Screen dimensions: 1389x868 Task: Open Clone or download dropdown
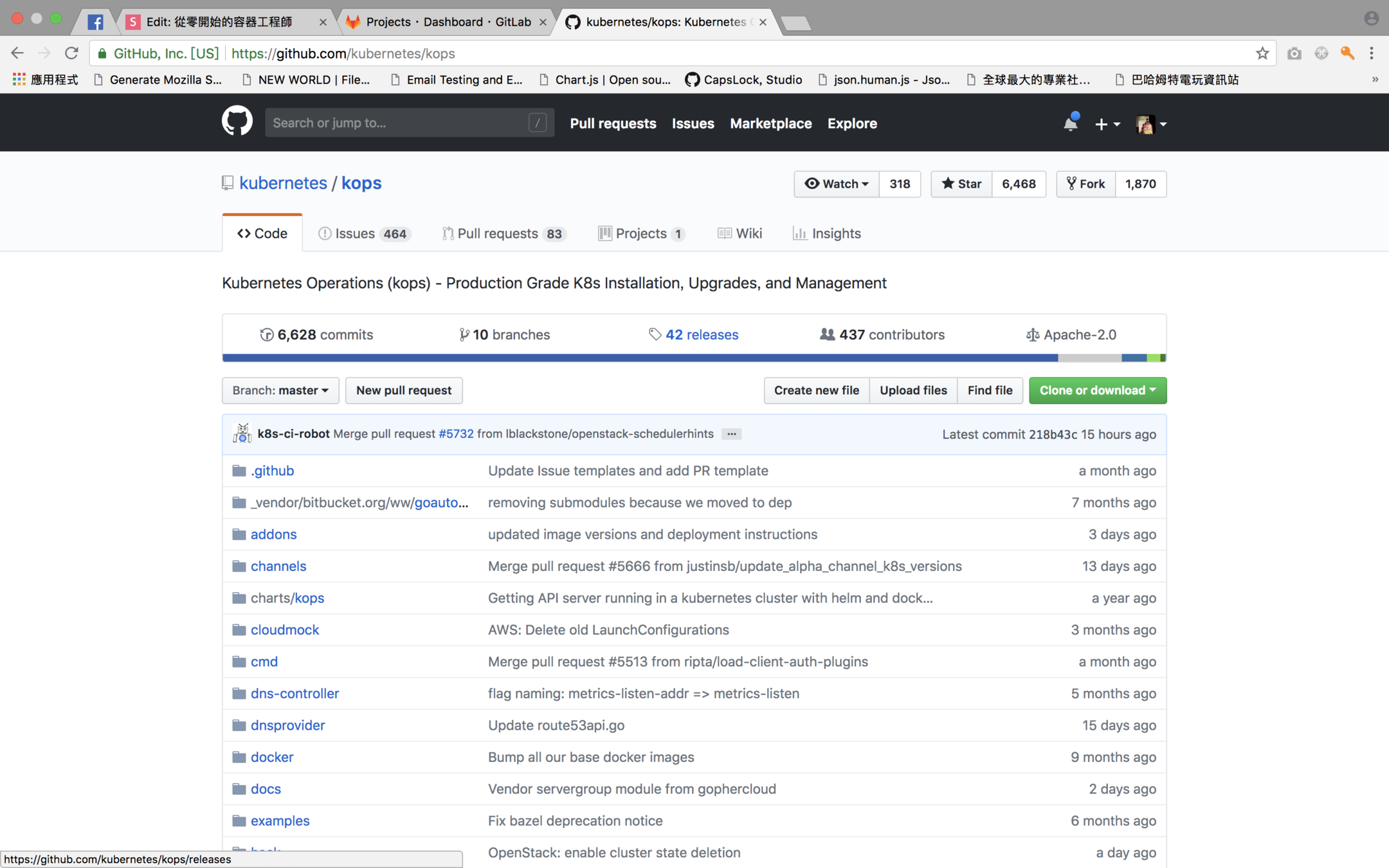(1098, 390)
